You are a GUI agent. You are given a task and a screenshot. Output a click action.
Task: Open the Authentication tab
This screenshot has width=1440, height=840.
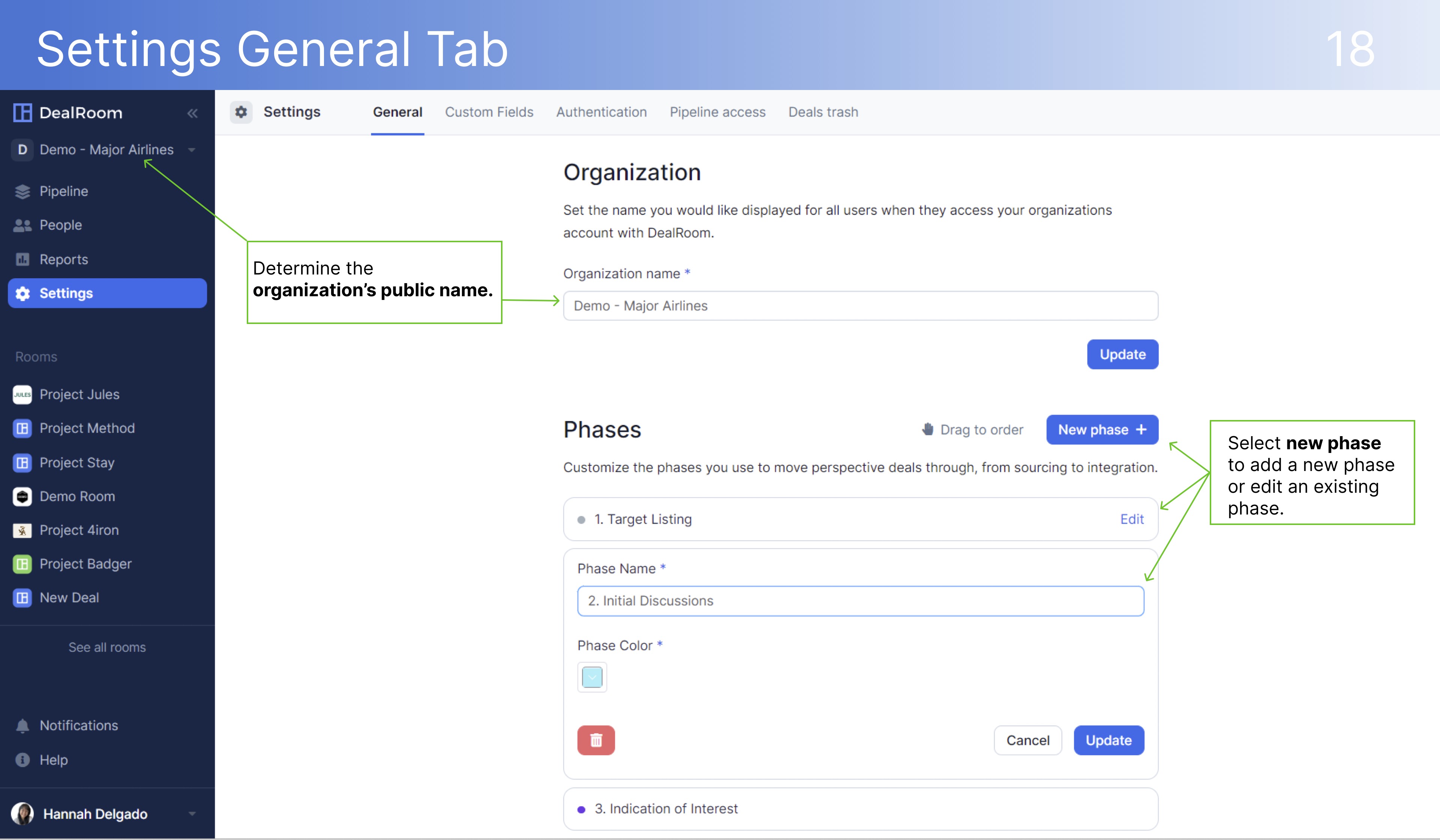tap(601, 112)
